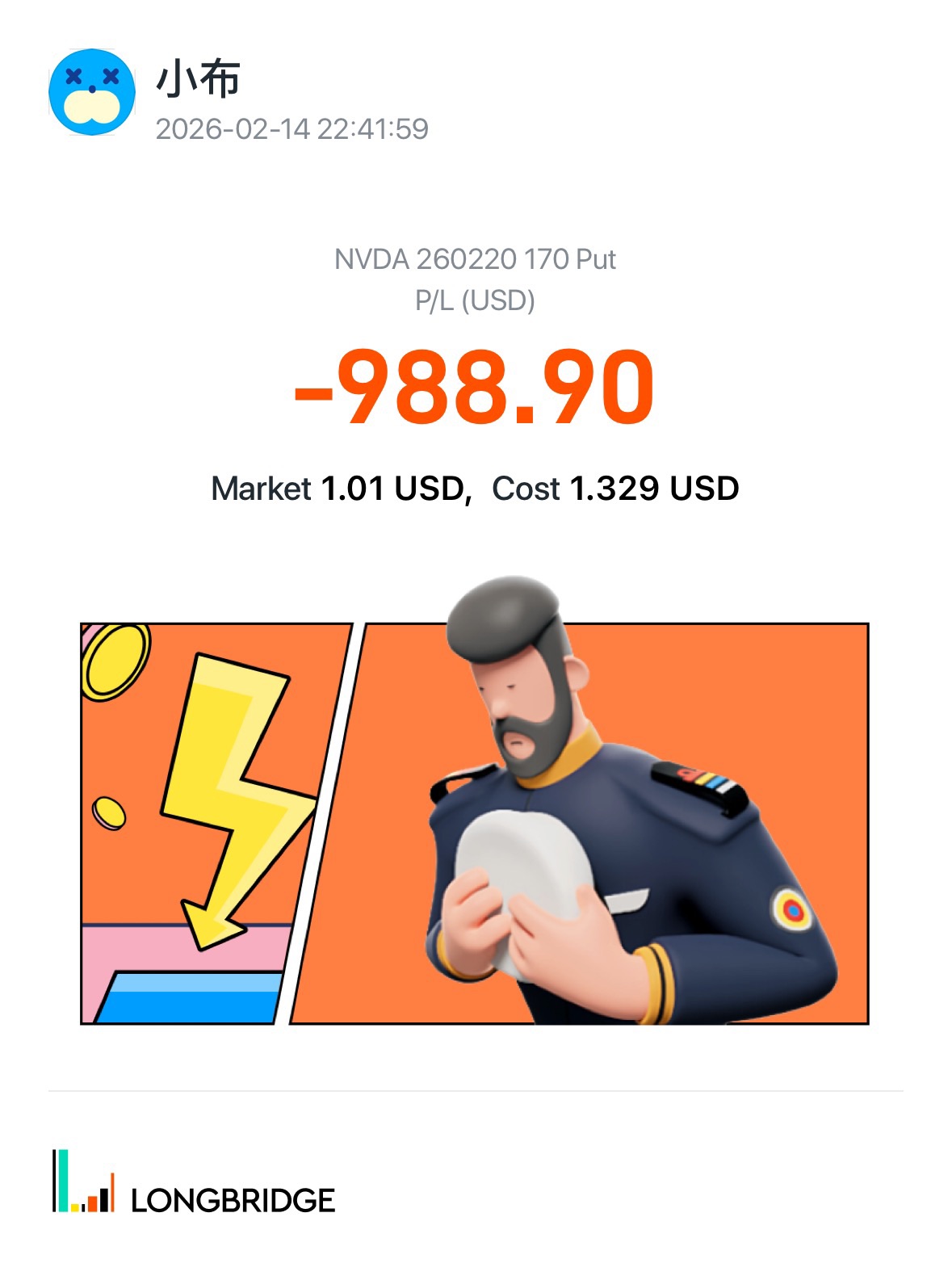Click the large gold coin illustration
Image resolution: width=952 pixels, height=1280 pixels.
pyautogui.click(x=115, y=661)
